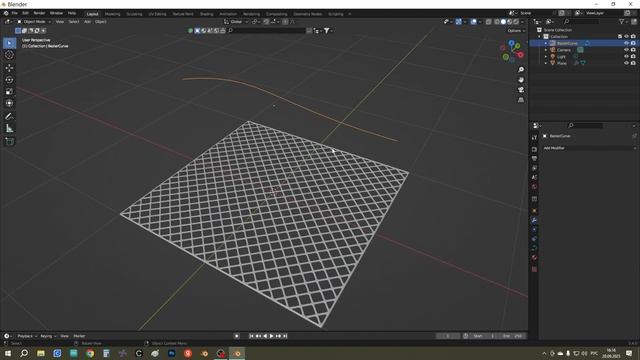The width and height of the screenshot is (640, 360).
Task: Open the viewport Object menu
Action: [x=101, y=22]
